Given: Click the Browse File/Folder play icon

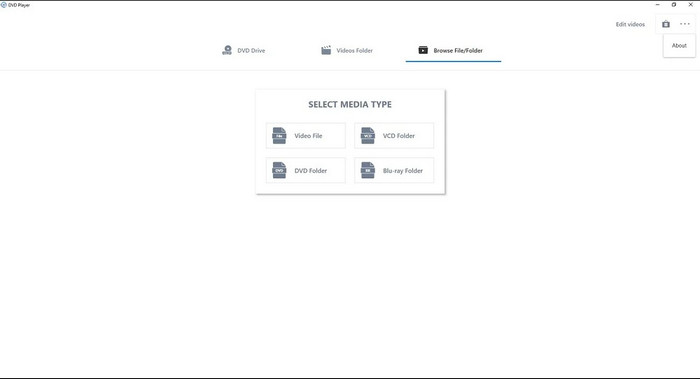Looking at the screenshot, I should [x=423, y=50].
